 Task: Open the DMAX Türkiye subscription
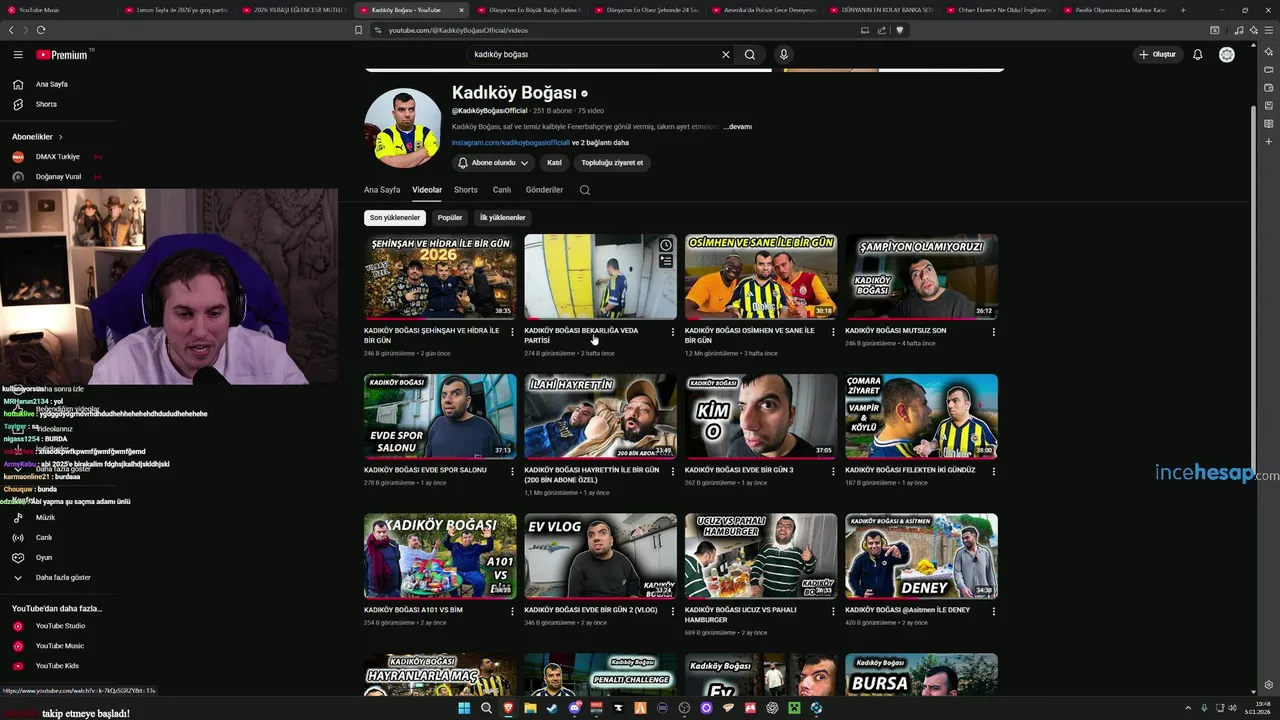pyautogui.click(x=58, y=157)
